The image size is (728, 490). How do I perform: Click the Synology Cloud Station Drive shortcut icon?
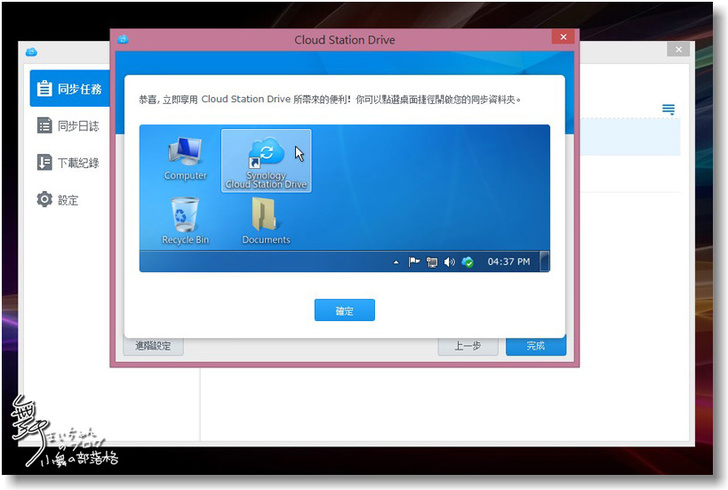click(266, 160)
